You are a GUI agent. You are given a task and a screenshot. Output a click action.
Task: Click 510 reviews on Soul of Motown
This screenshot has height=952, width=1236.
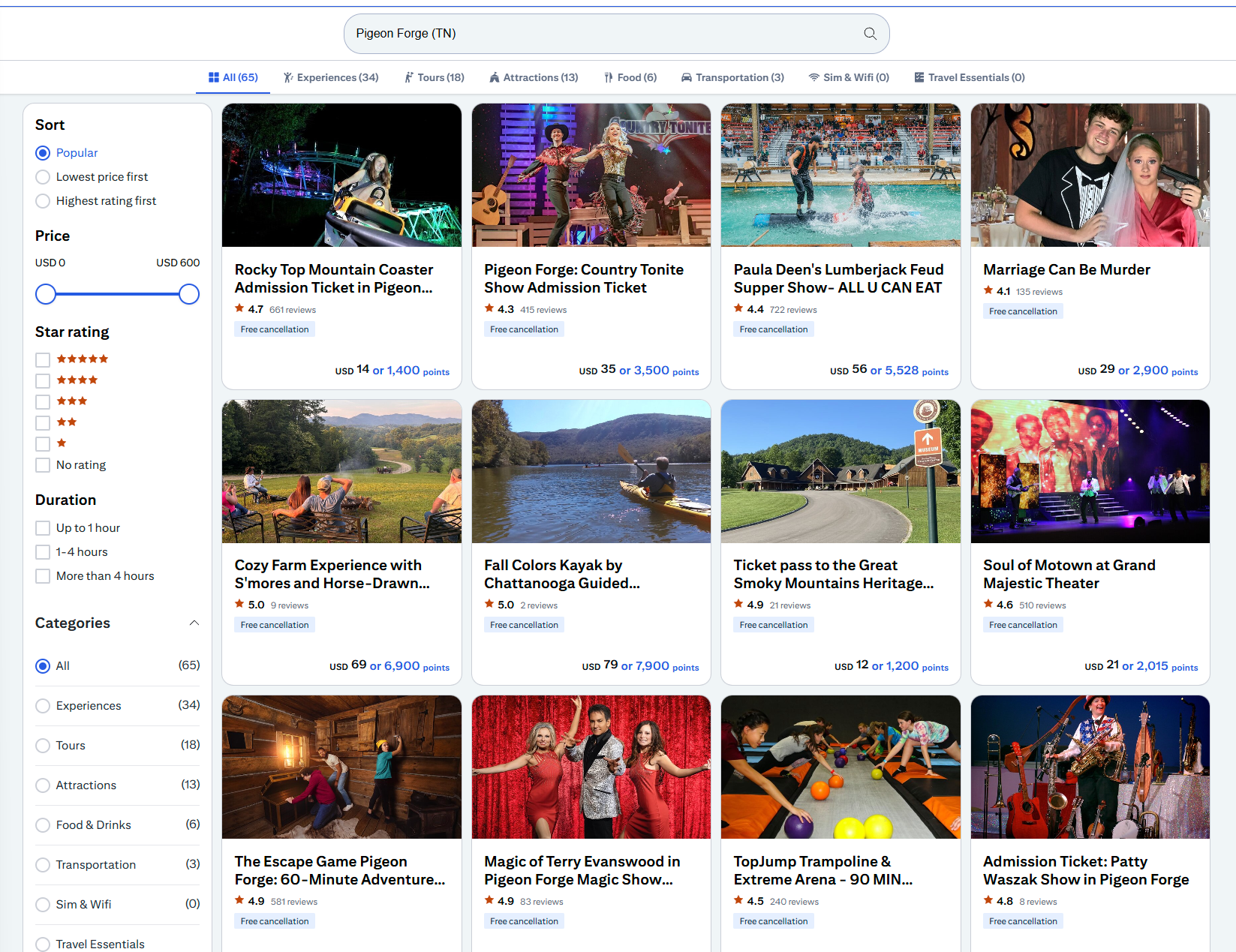(1042, 605)
